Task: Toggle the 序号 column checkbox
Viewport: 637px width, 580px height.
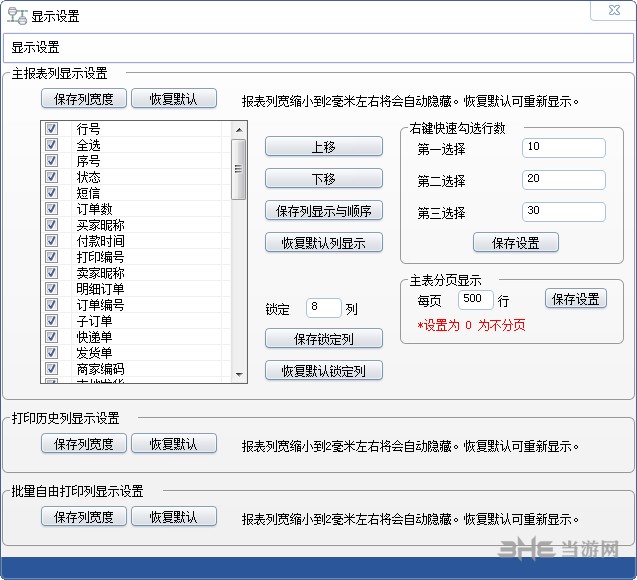Action: point(52,161)
